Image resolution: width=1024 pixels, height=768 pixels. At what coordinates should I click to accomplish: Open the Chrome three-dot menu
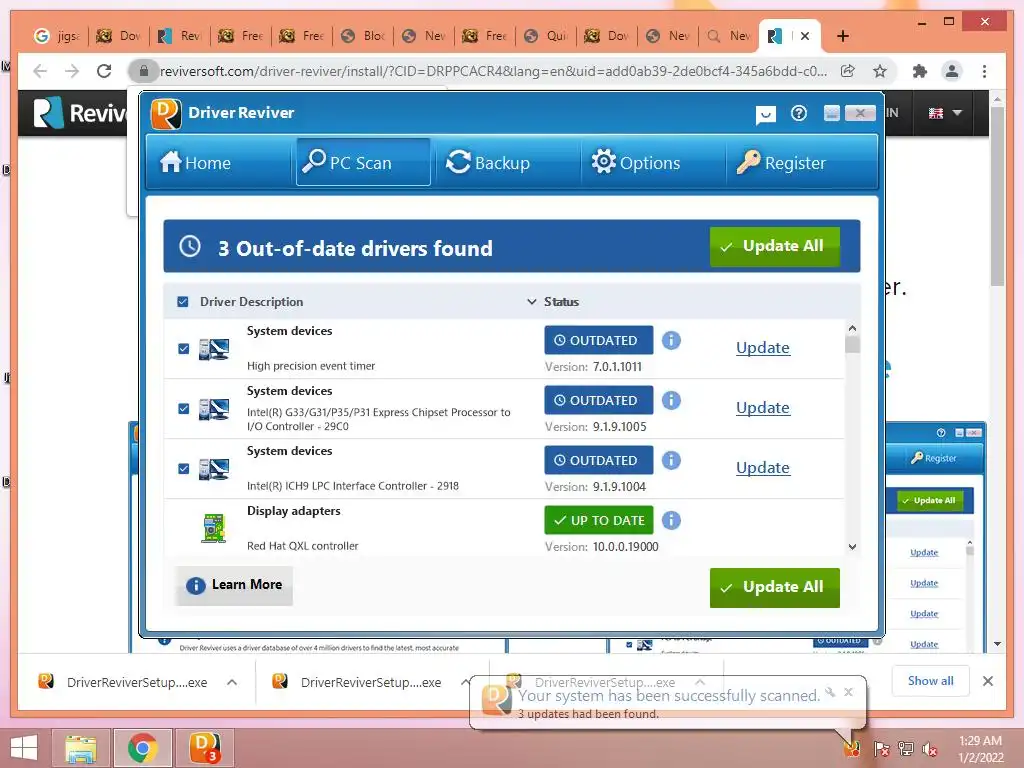pyautogui.click(x=984, y=71)
